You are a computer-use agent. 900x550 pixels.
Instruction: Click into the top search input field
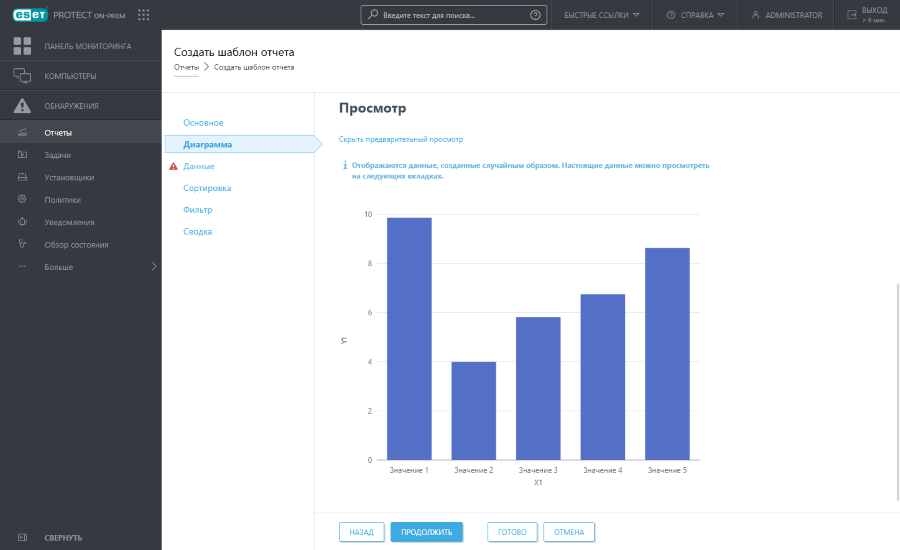click(450, 15)
